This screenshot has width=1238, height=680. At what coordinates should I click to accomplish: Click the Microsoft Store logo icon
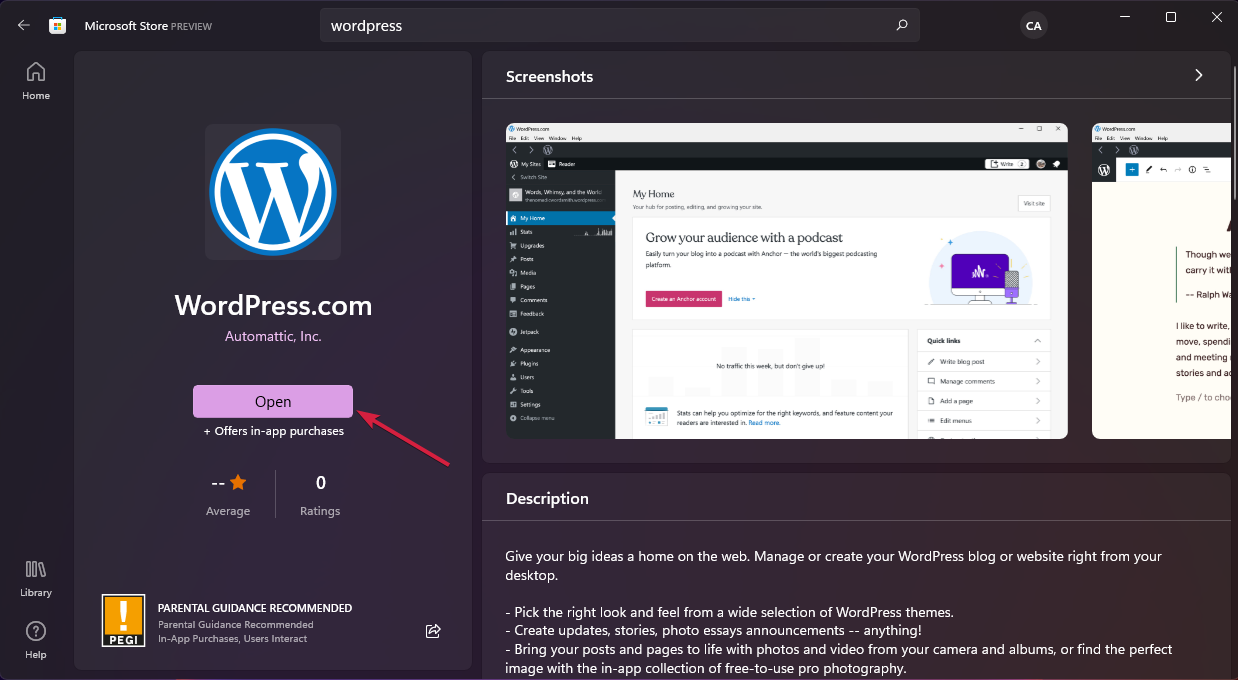click(x=58, y=26)
